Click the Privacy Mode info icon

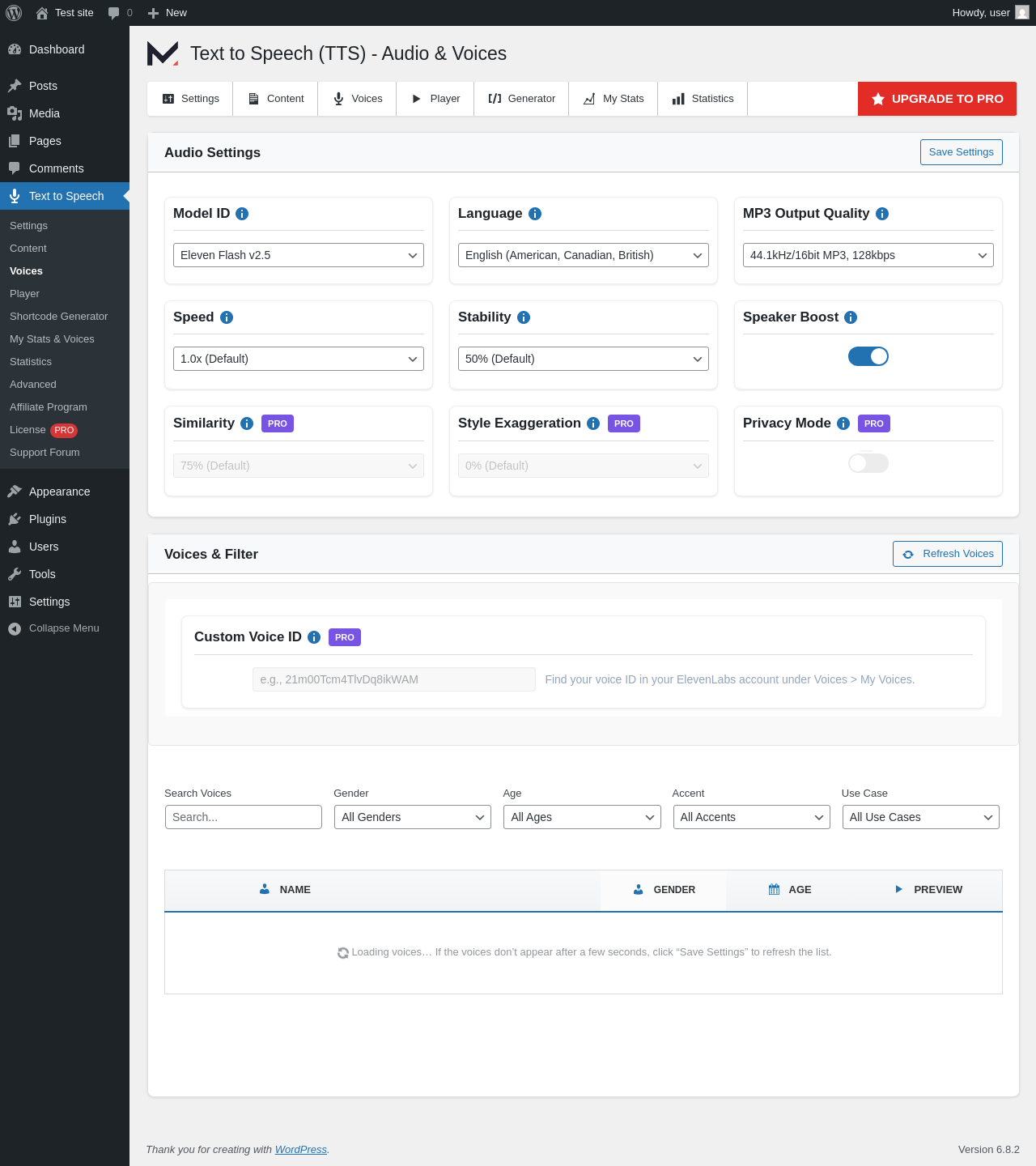coord(843,423)
